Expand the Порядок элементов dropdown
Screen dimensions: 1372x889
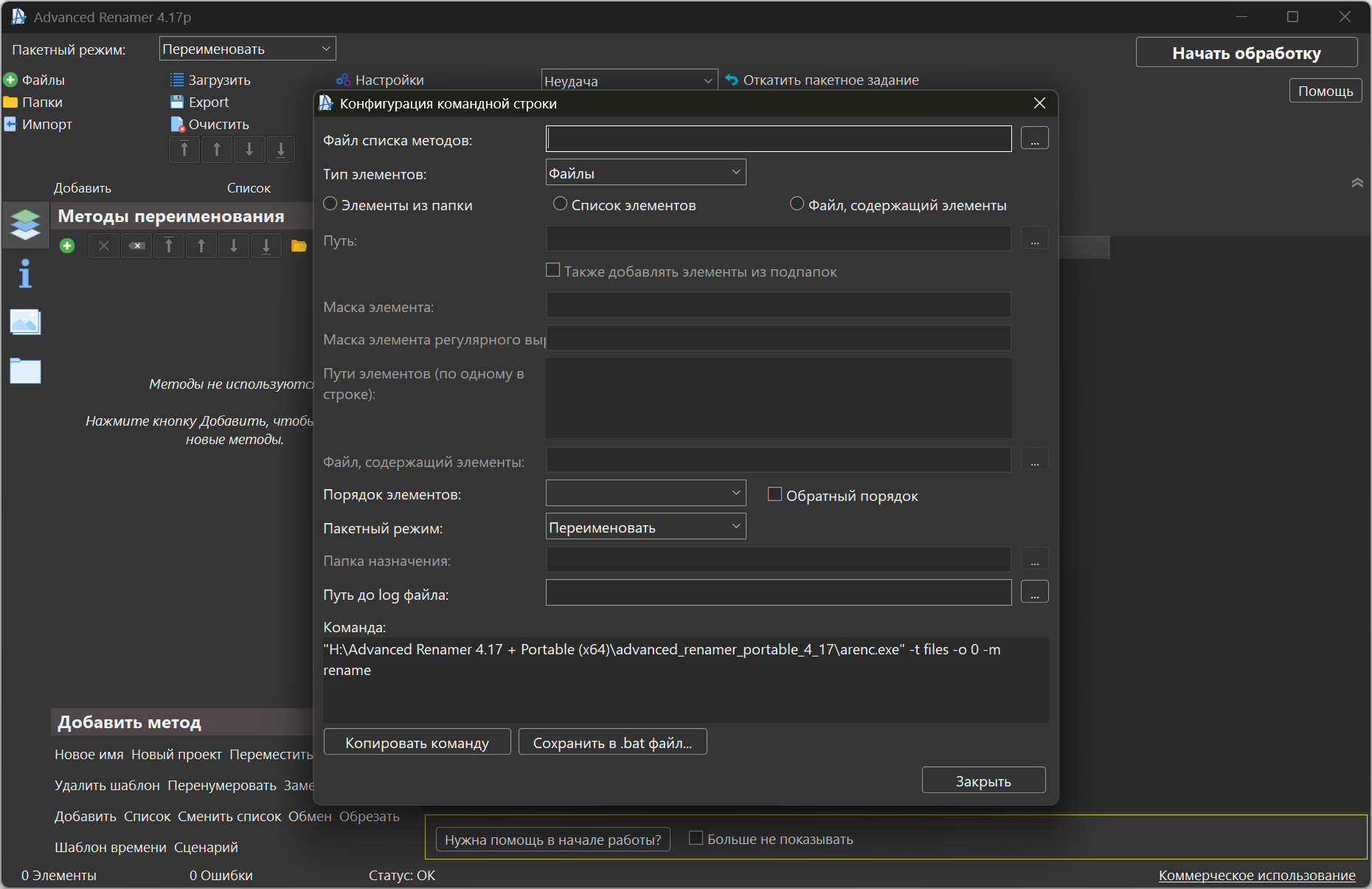[x=645, y=493]
